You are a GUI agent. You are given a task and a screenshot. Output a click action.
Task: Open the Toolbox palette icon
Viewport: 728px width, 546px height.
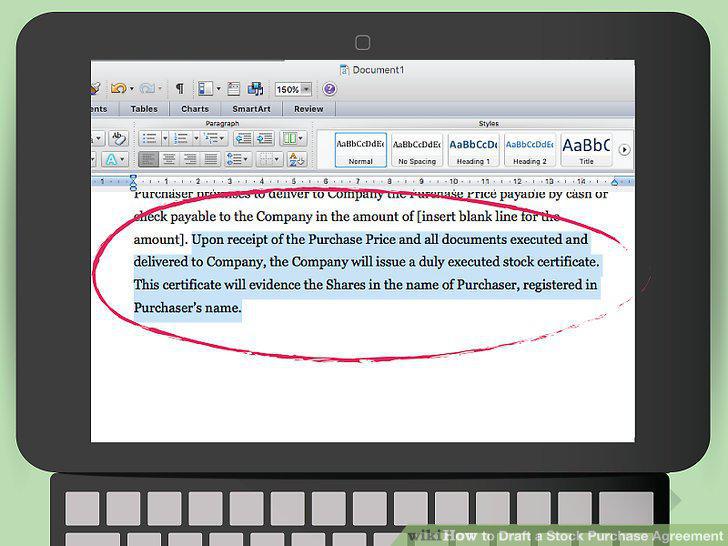coord(234,89)
